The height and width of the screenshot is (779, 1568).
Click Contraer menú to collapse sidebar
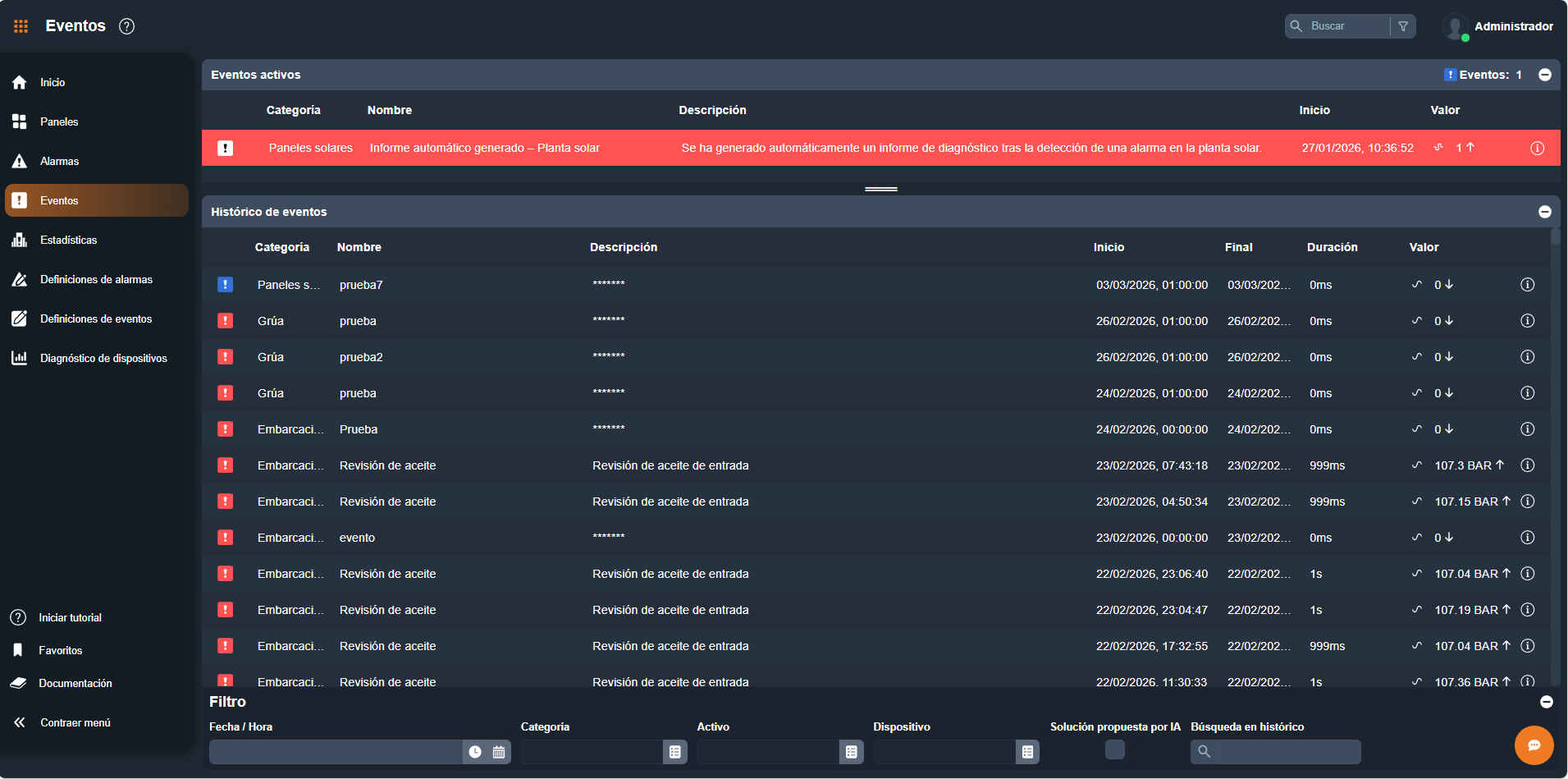pos(75,723)
